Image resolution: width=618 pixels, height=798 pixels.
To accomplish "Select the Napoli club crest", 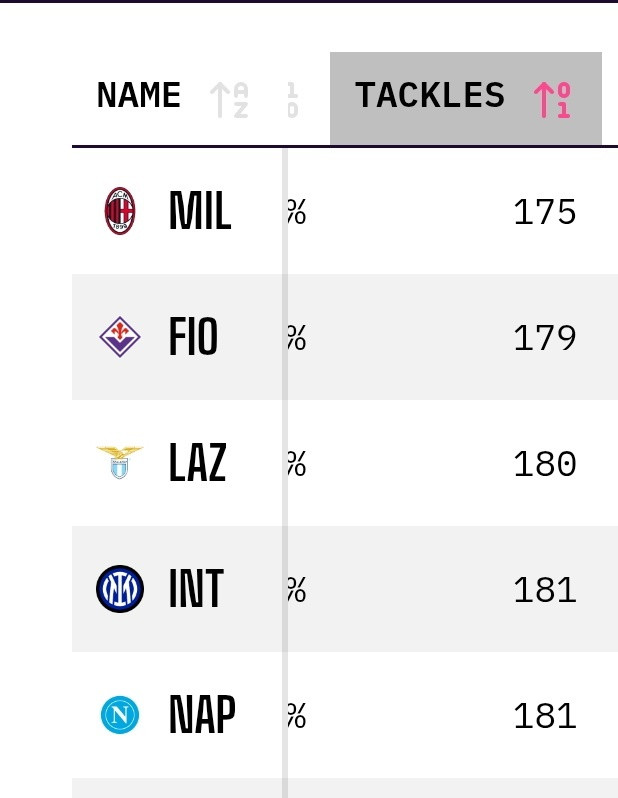I will [120, 715].
